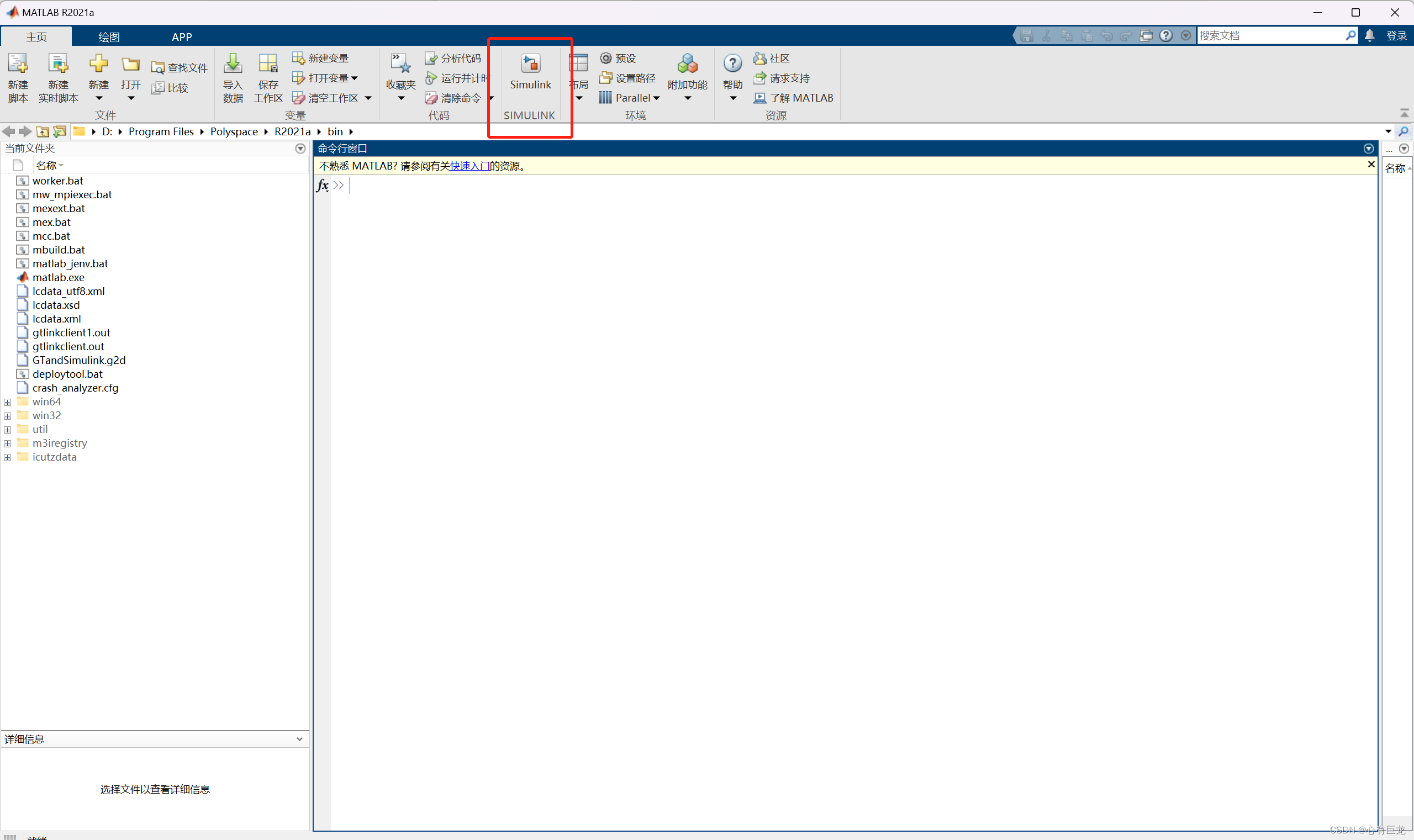Viewport: 1414px width, 840px height.
Task: Expand the win64 folder
Action: (x=7, y=402)
